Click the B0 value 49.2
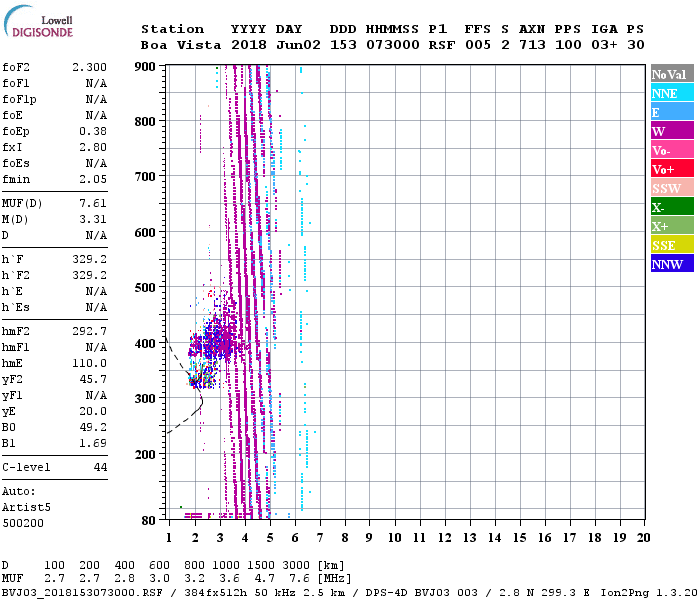700x600 pixels. point(93,427)
